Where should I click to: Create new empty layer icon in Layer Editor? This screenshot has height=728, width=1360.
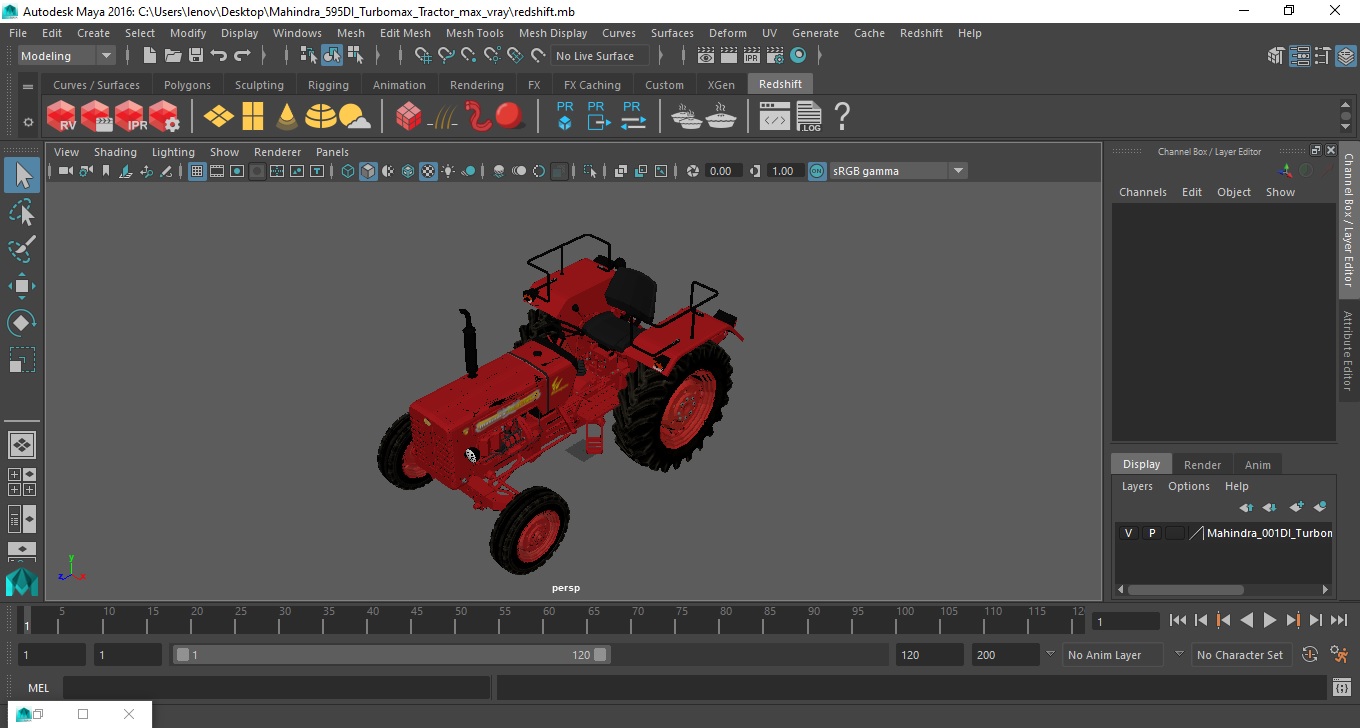click(x=1296, y=508)
